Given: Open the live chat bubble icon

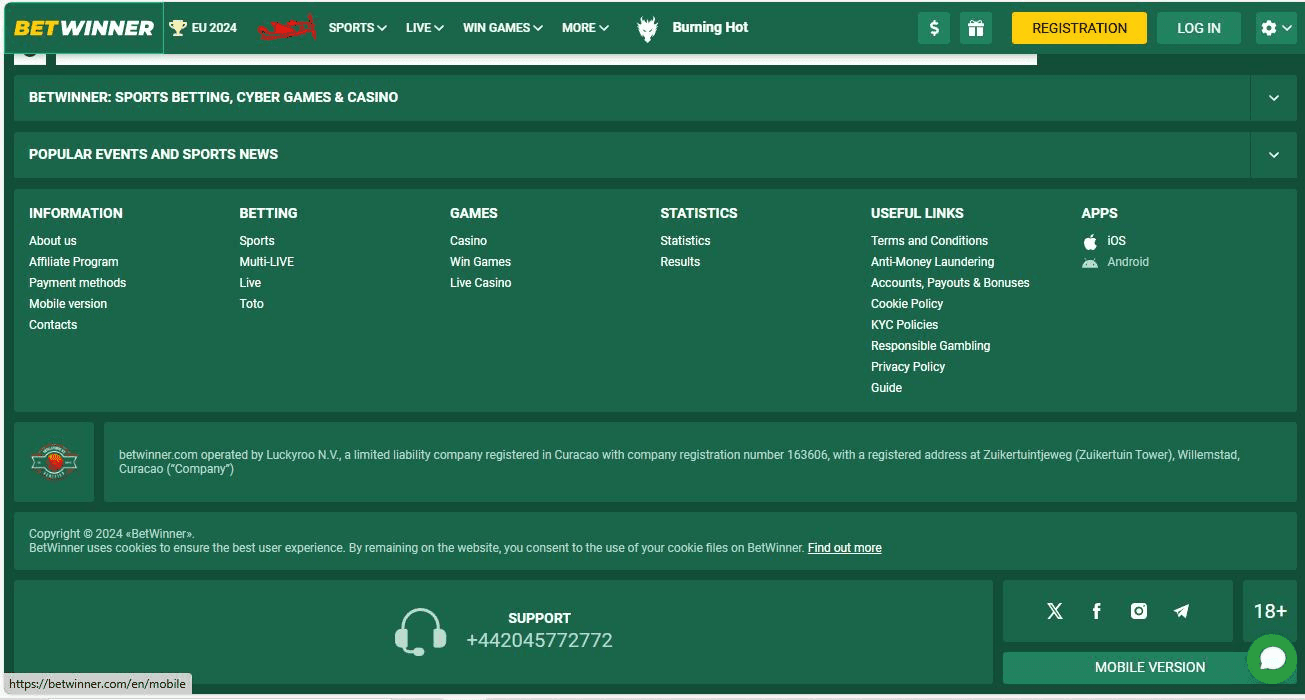Looking at the screenshot, I should pos(1272,658).
